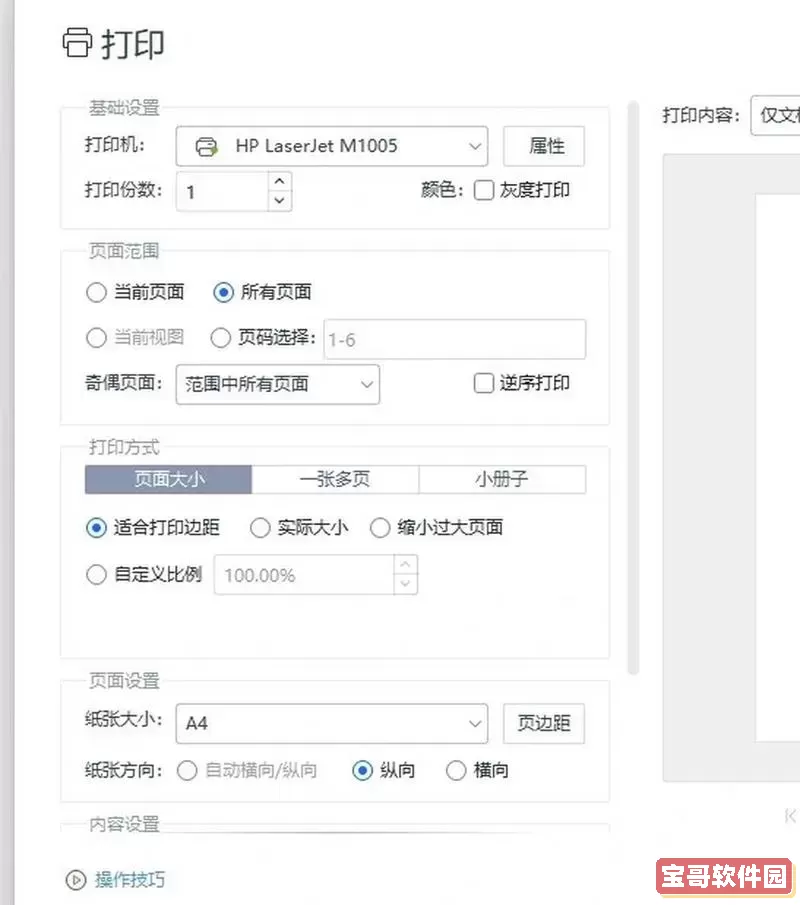The width and height of the screenshot is (800, 905).
Task: Select the 当前视图 radio button
Action: (x=96, y=338)
